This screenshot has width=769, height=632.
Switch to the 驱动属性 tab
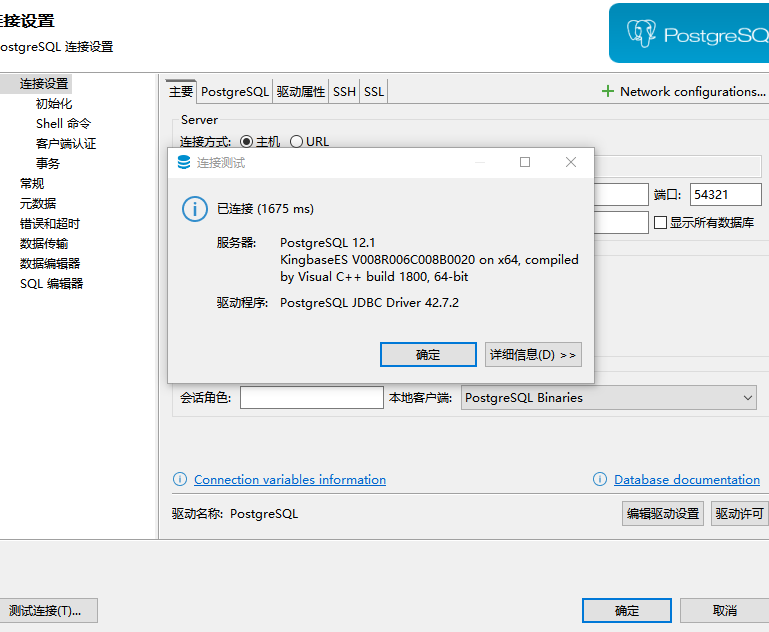301,92
